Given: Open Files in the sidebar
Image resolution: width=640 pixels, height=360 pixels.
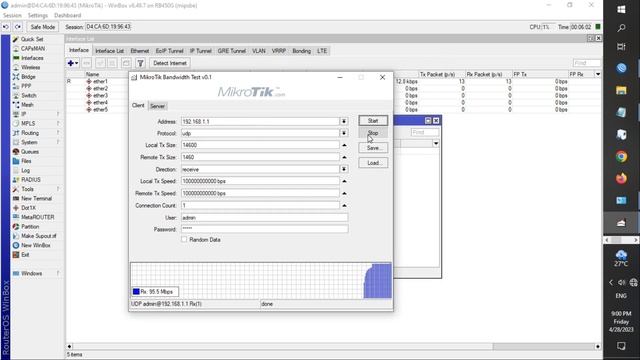Looking at the screenshot, I should [26, 161].
